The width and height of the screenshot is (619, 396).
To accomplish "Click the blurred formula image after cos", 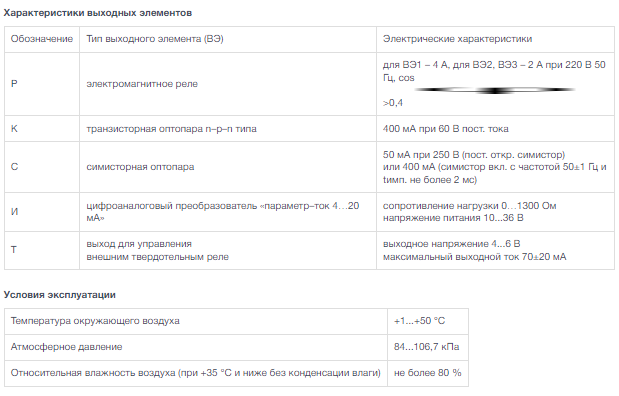I will (x=495, y=90).
